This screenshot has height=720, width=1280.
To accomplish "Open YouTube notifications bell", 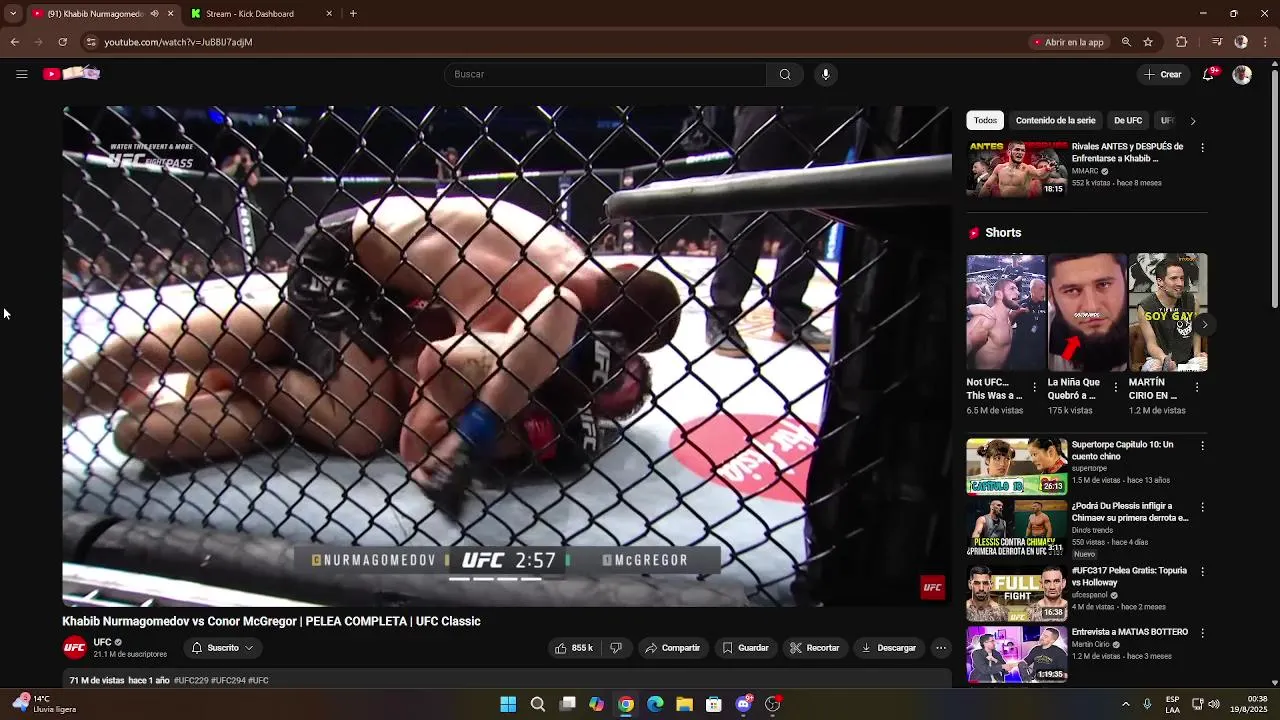I will click(x=1208, y=74).
